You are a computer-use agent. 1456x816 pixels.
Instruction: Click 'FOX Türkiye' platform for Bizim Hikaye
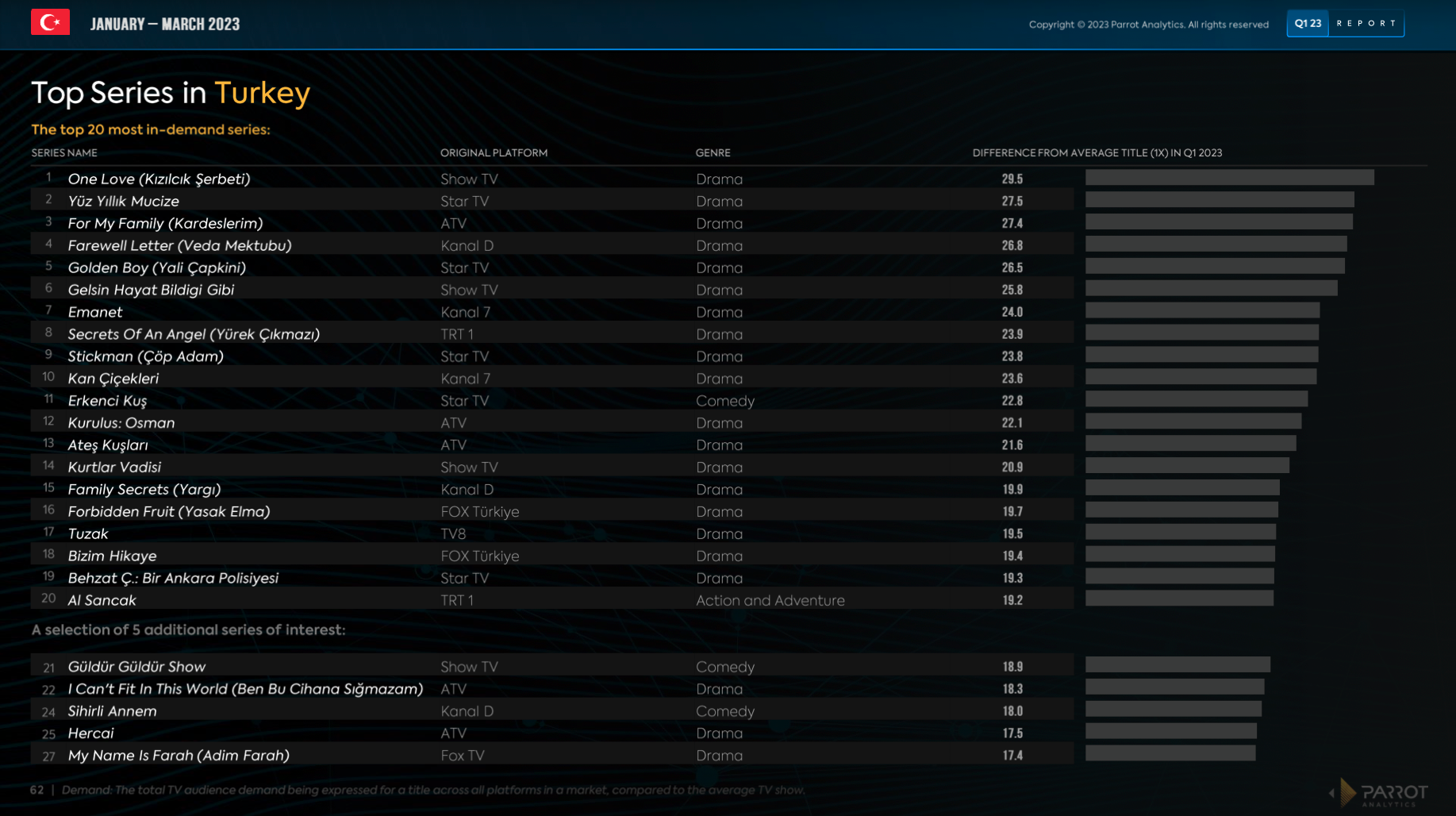pos(480,556)
